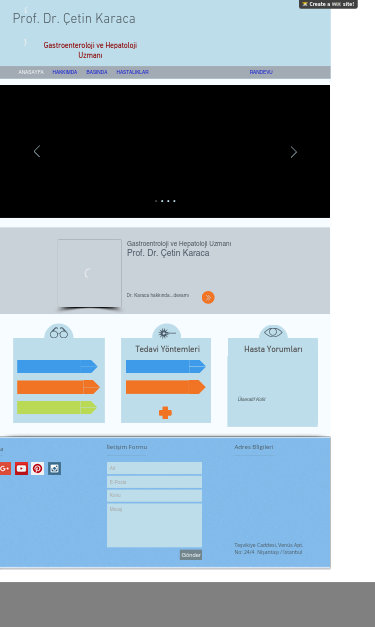
Task: Click the glasses icon above the first card
Action: click(59, 333)
